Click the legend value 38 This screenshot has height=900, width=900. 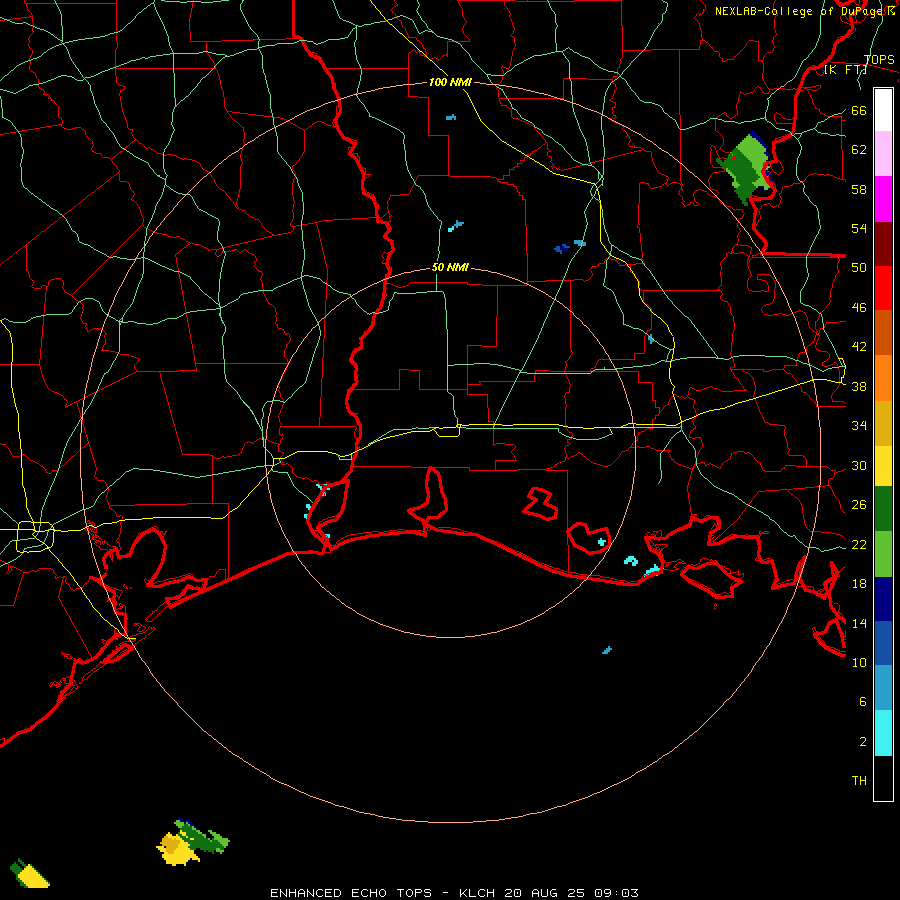coord(859,386)
